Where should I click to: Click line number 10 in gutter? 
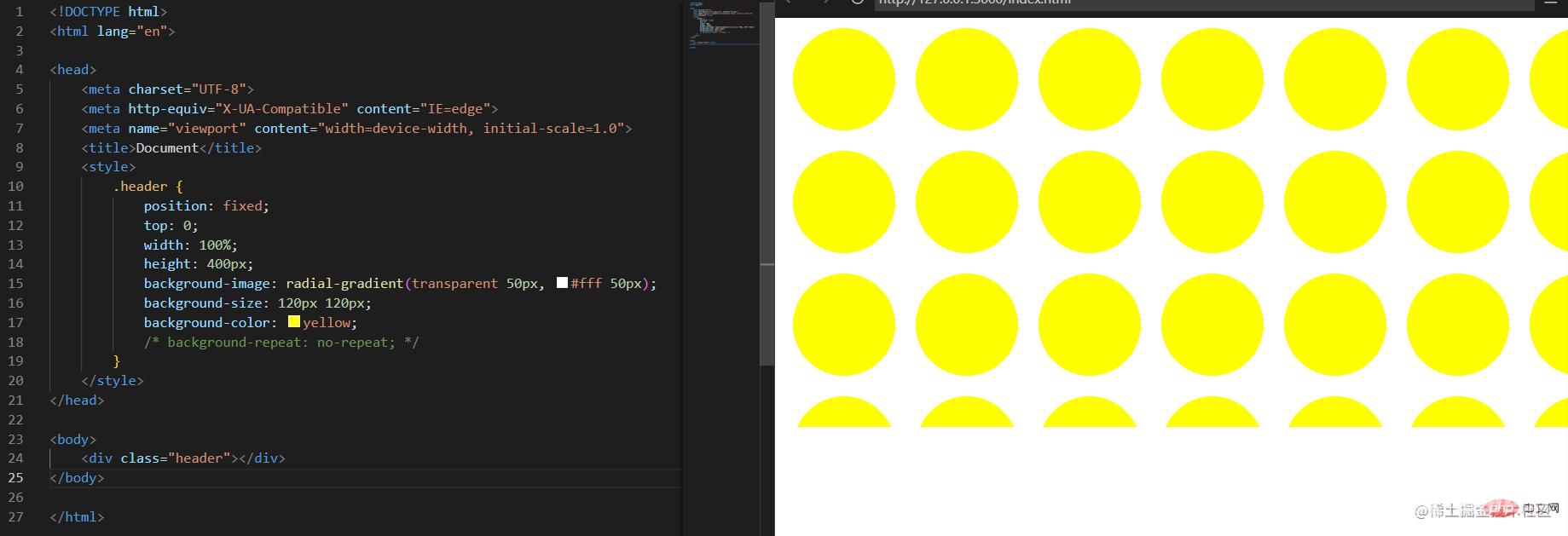[15, 187]
